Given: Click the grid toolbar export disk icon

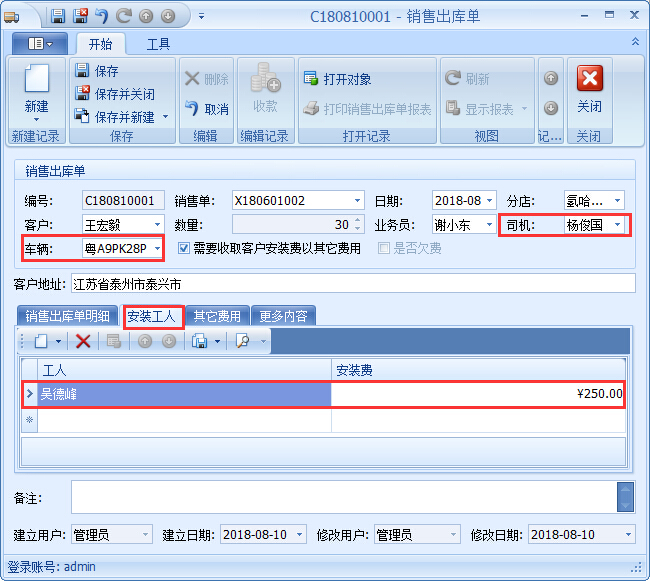Looking at the screenshot, I should [x=200, y=341].
